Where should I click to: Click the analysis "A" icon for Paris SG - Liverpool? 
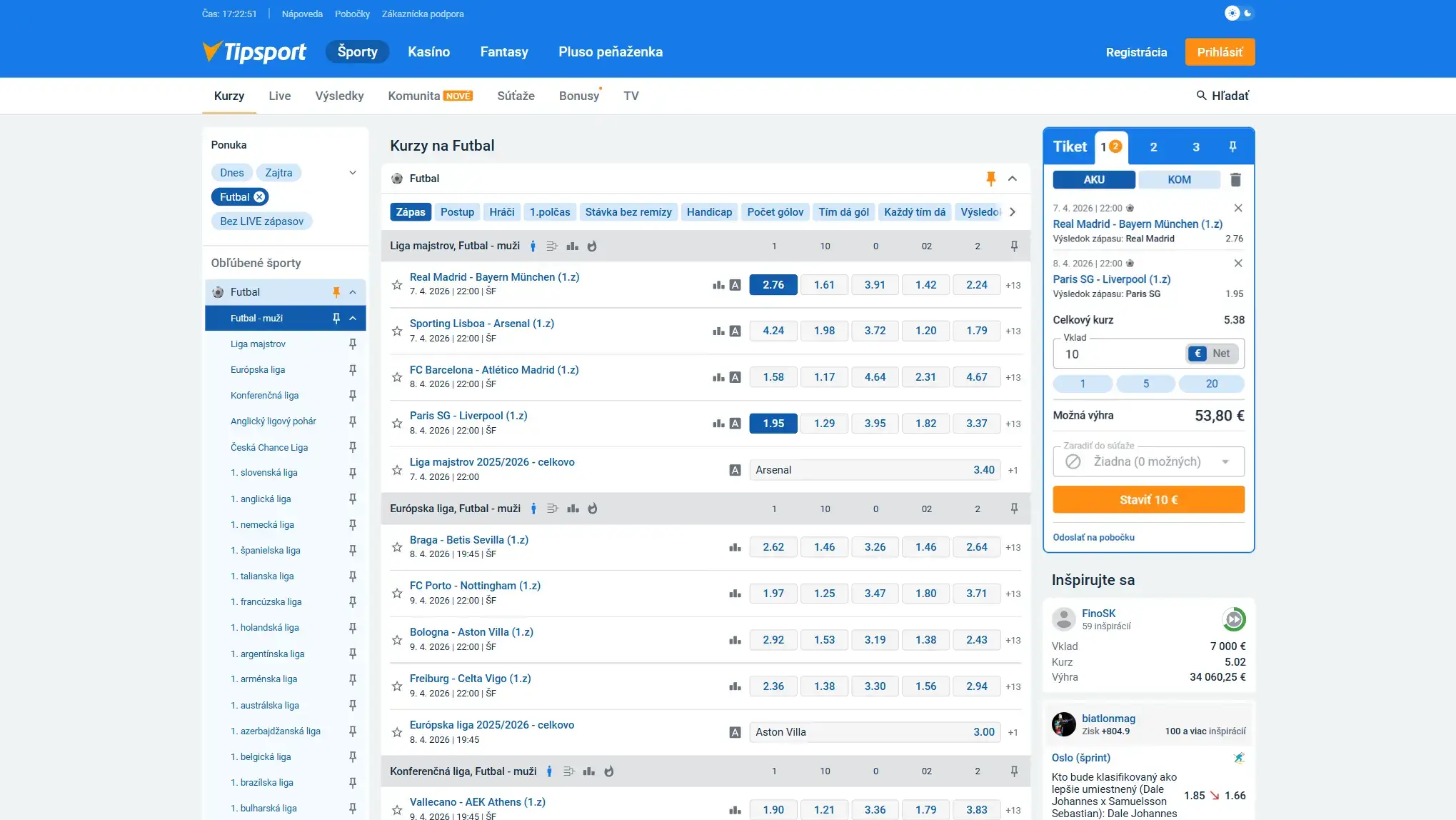pos(735,423)
